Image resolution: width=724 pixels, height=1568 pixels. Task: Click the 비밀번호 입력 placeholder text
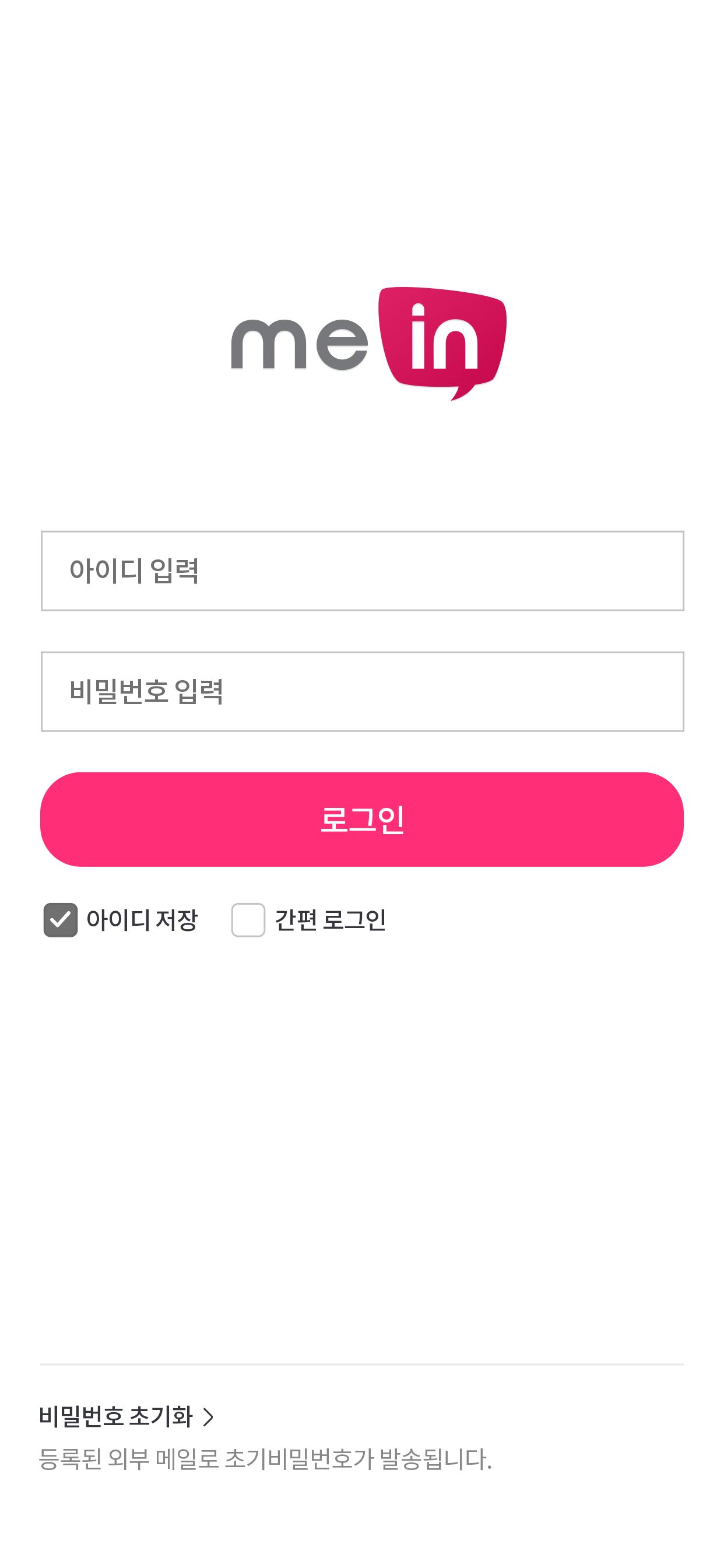click(147, 691)
